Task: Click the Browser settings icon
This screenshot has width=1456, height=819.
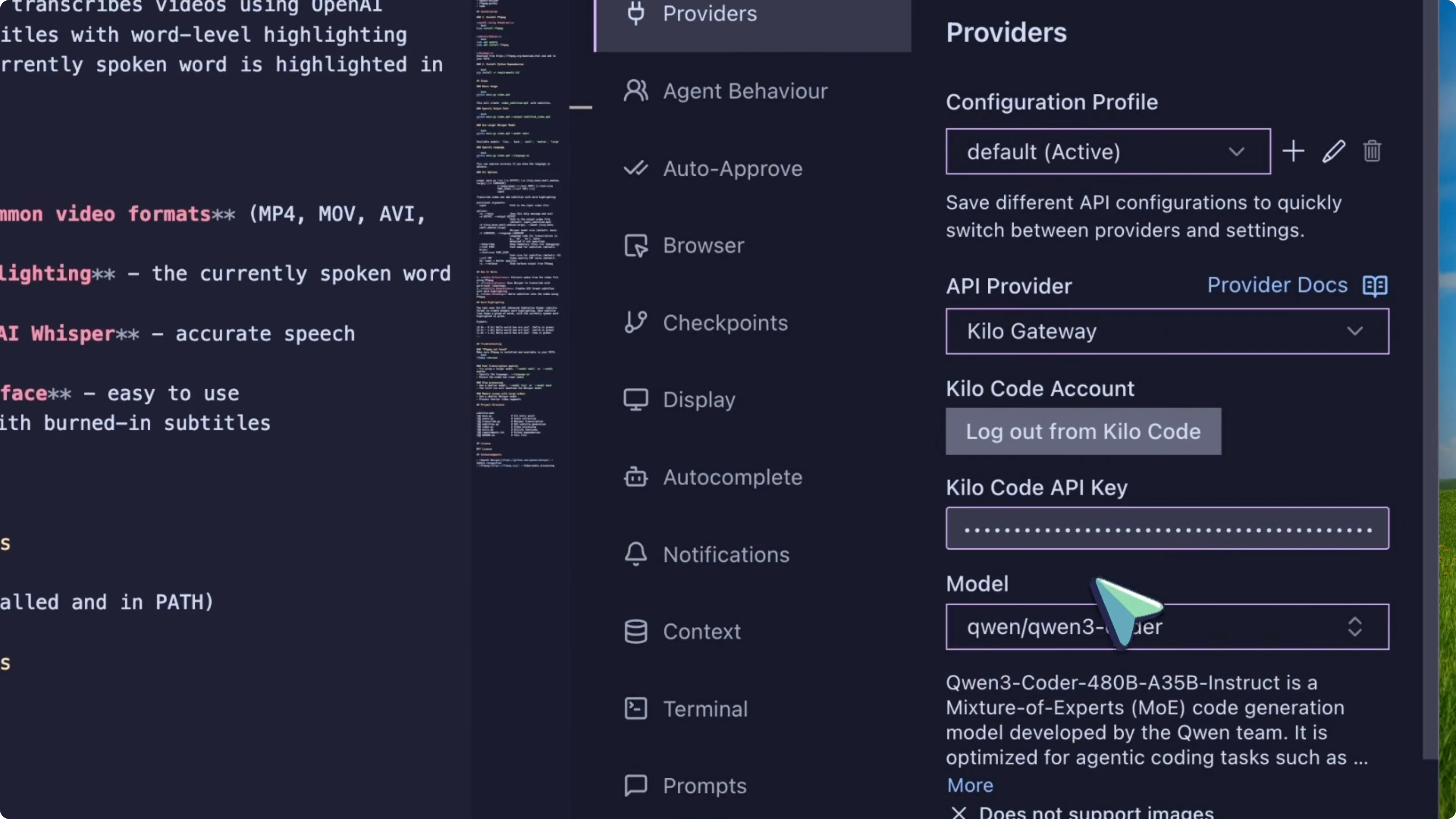Action: click(x=637, y=245)
